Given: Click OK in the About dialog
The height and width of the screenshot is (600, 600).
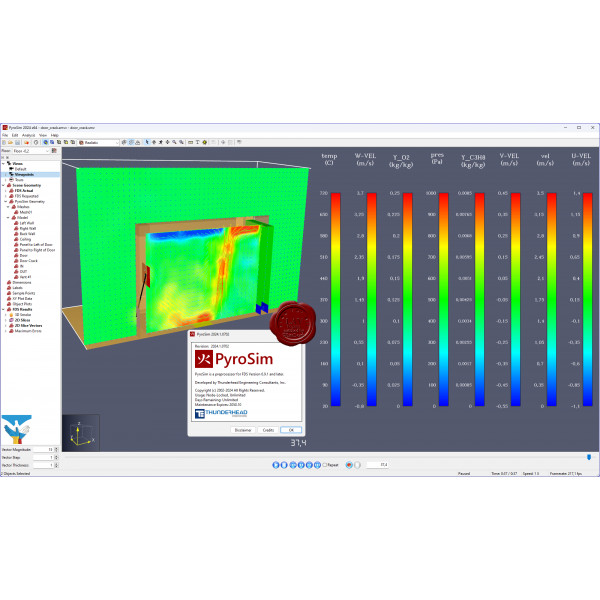Looking at the screenshot, I should point(291,430).
